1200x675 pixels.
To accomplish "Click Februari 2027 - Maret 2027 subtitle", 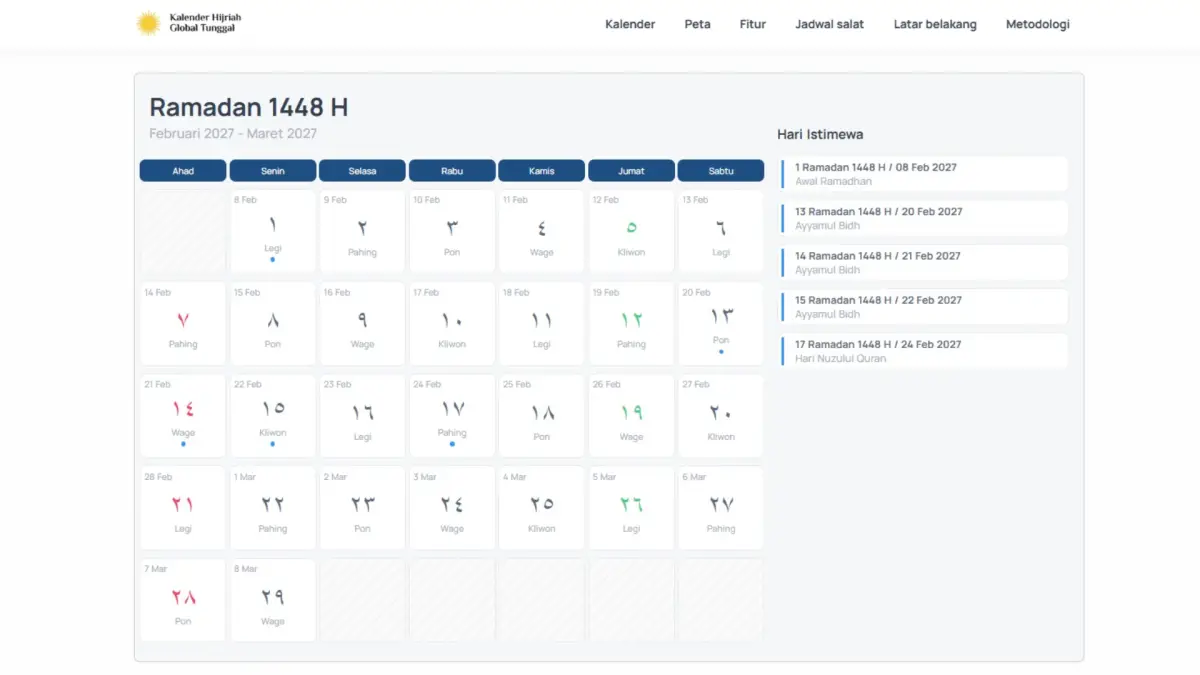I will (233, 133).
